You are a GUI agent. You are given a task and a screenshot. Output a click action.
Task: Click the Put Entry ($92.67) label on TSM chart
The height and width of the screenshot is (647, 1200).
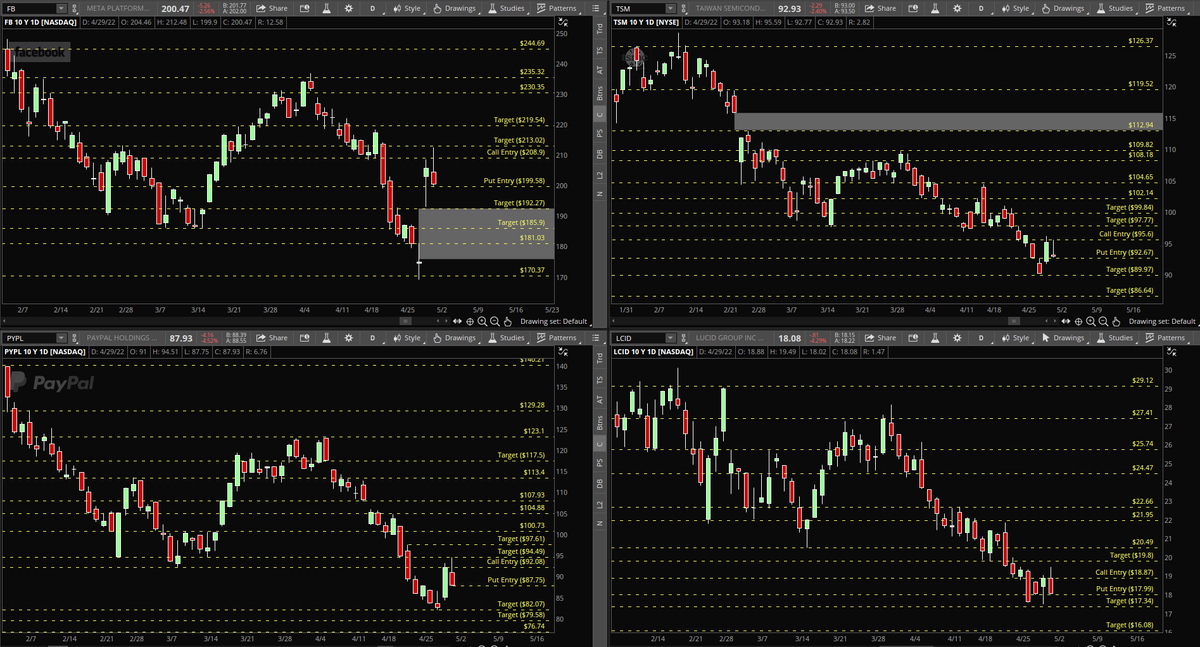tap(1126, 252)
